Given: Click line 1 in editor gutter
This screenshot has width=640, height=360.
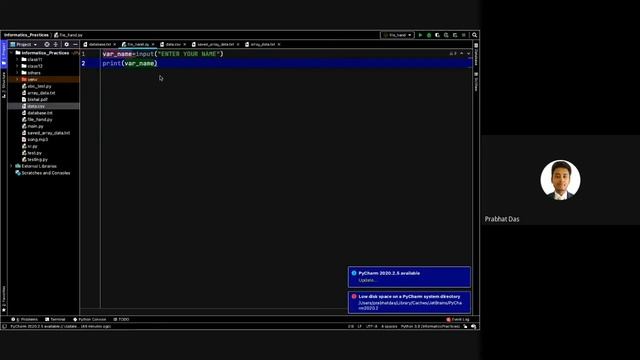Looking at the screenshot, I should pos(84,54).
